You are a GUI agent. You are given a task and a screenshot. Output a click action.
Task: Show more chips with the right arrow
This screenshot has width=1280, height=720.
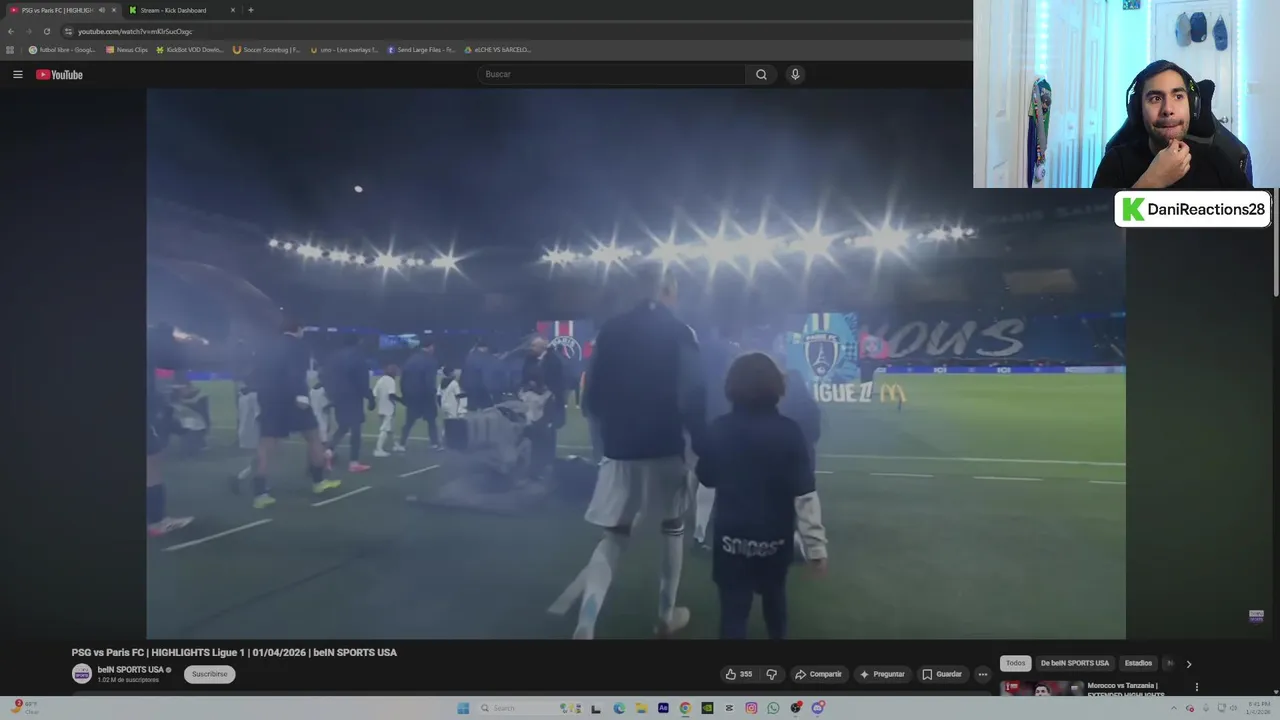1188,664
